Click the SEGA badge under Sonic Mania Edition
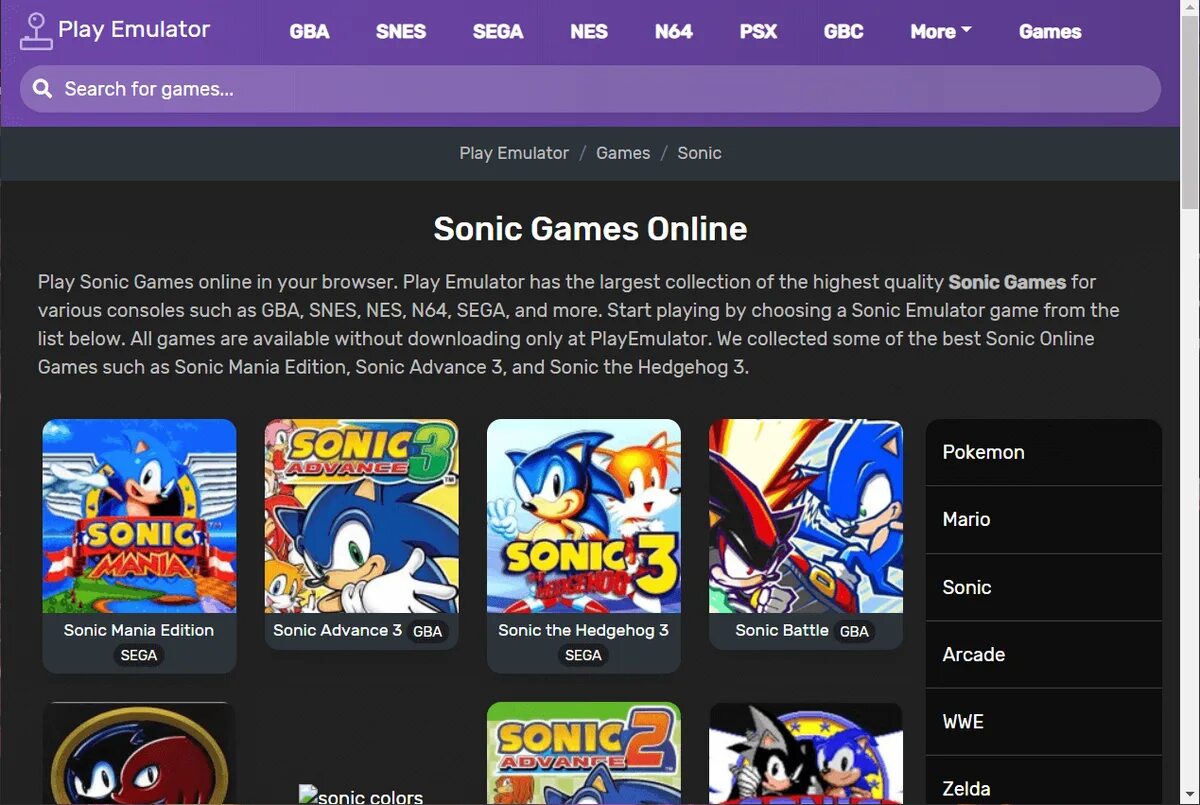This screenshot has width=1200, height=805. click(x=139, y=655)
